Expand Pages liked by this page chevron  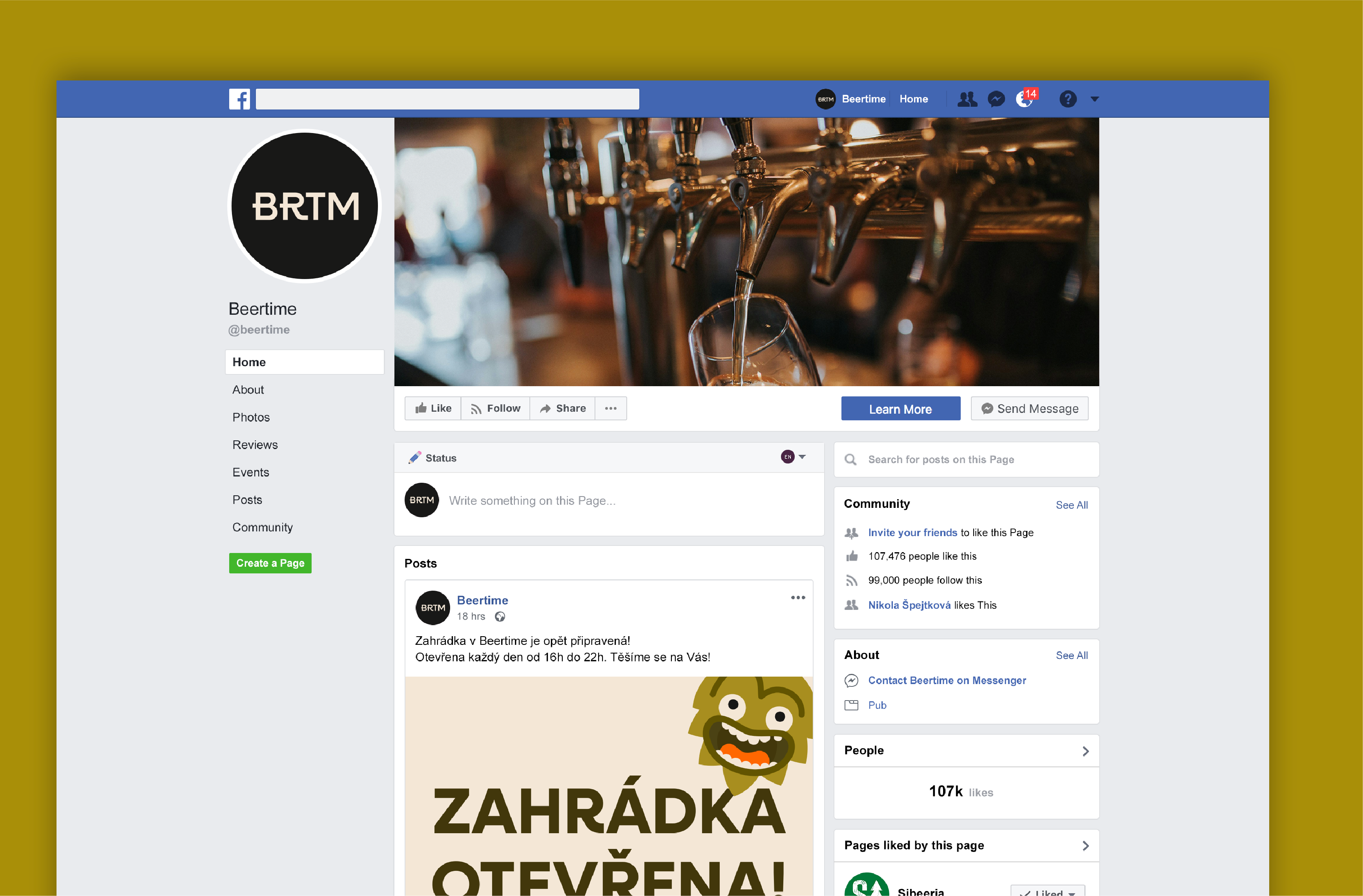click(x=1085, y=846)
